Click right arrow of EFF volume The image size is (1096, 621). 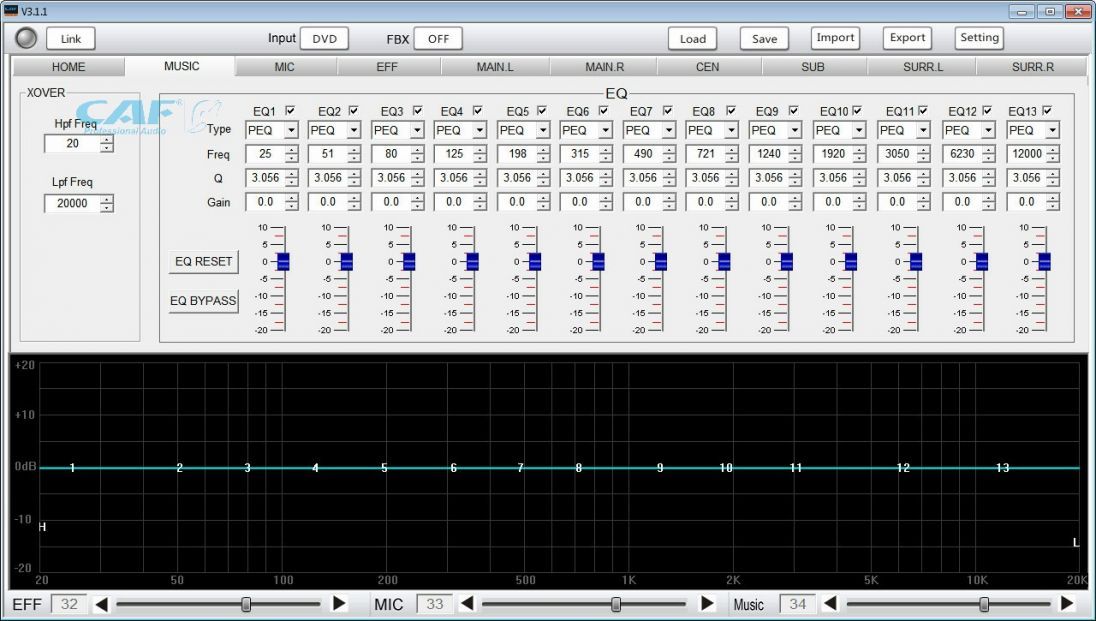339,604
